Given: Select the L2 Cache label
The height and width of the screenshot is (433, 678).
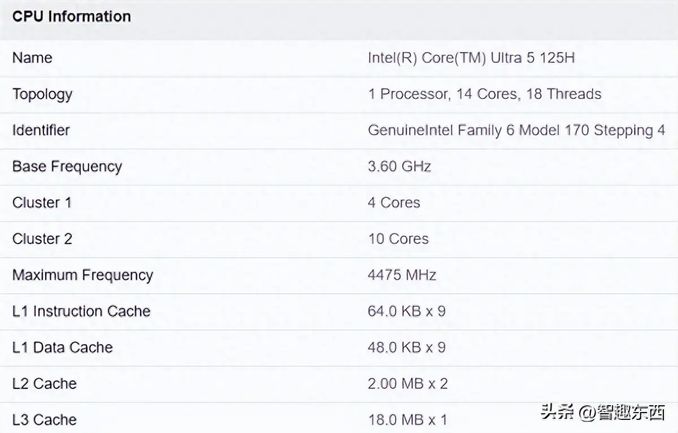Looking at the screenshot, I should point(44,383).
